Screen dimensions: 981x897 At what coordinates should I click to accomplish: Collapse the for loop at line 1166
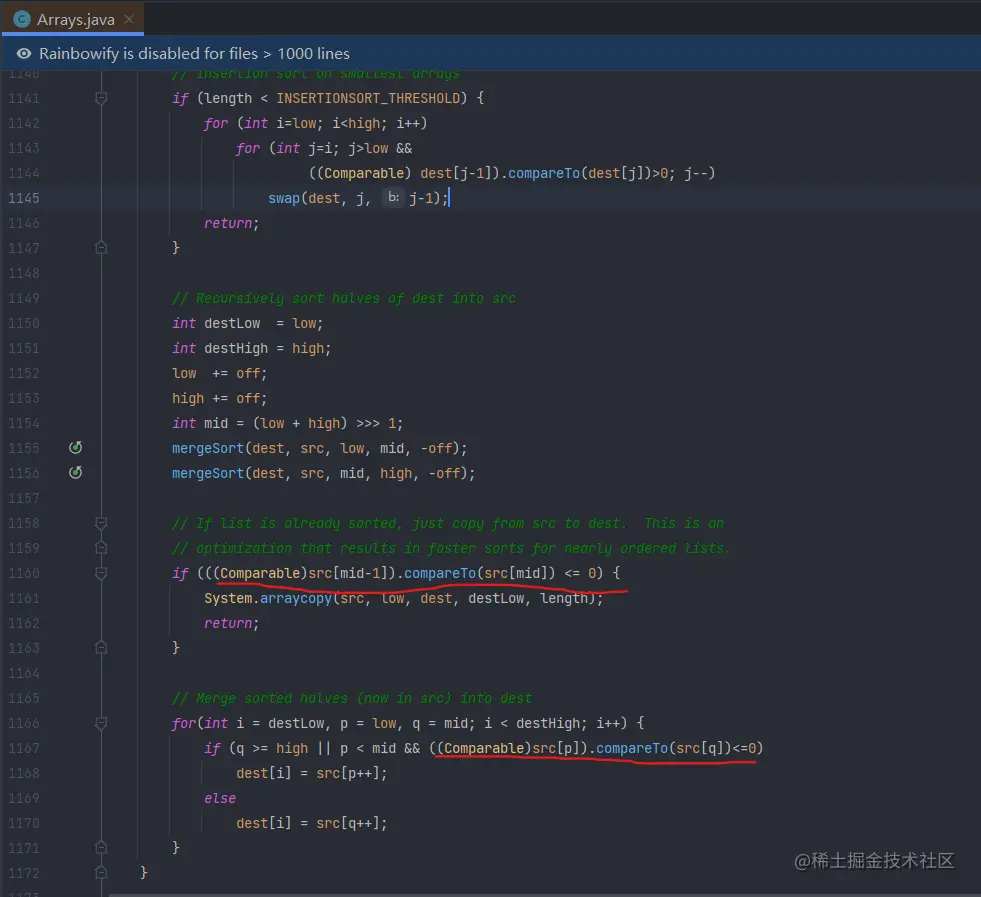101,723
